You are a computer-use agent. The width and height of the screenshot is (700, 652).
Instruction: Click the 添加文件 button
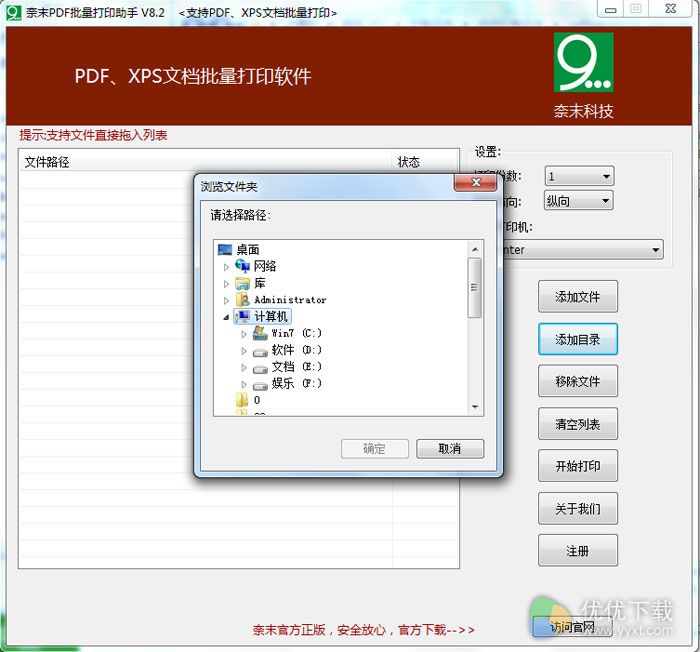coord(578,297)
